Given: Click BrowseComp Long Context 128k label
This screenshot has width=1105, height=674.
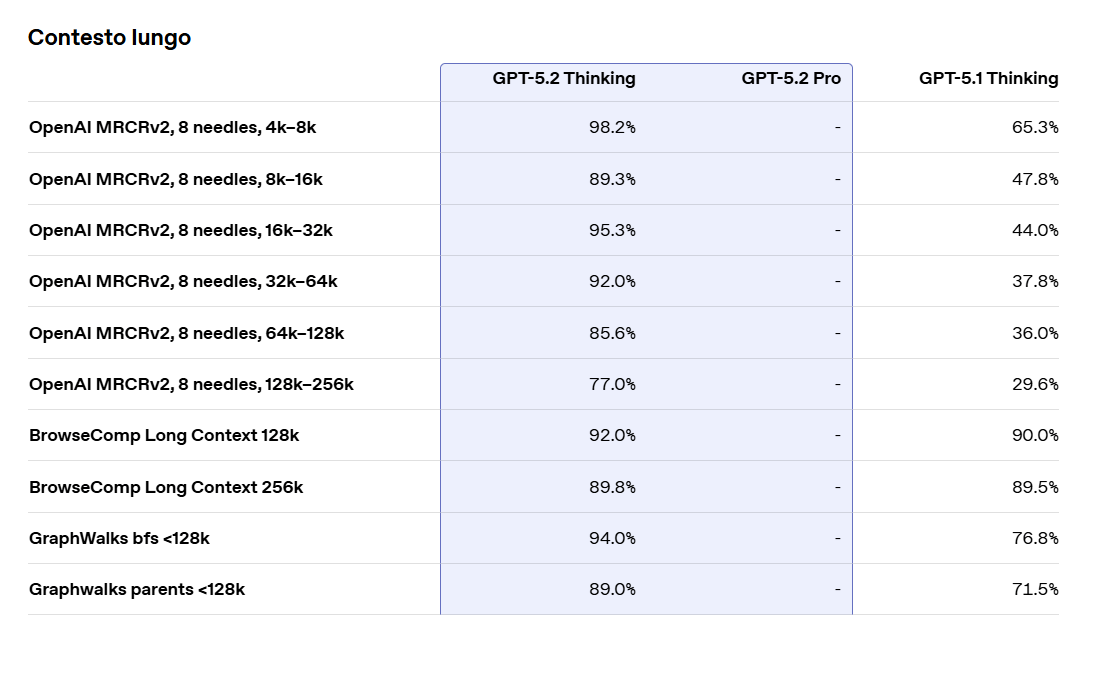Looking at the screenshot, I should pos(164,436).
